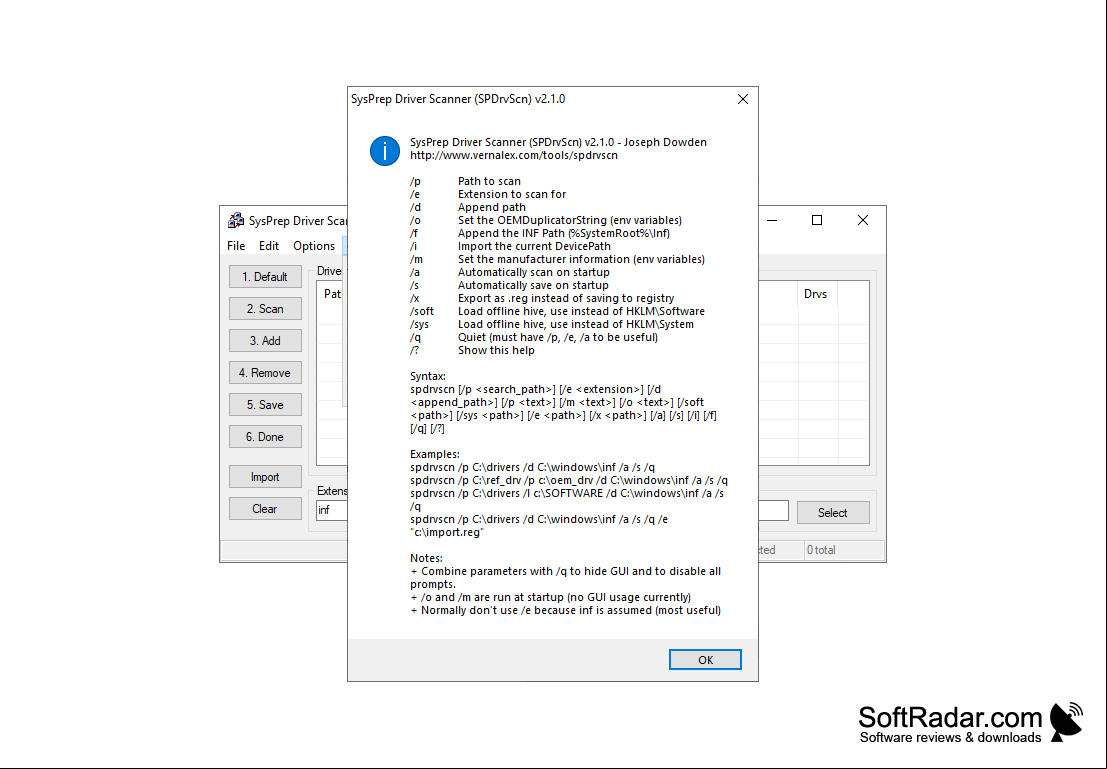Click "Automatically scan on startup" line
This screenshot has height=769, width=1107.
point(534,273)
